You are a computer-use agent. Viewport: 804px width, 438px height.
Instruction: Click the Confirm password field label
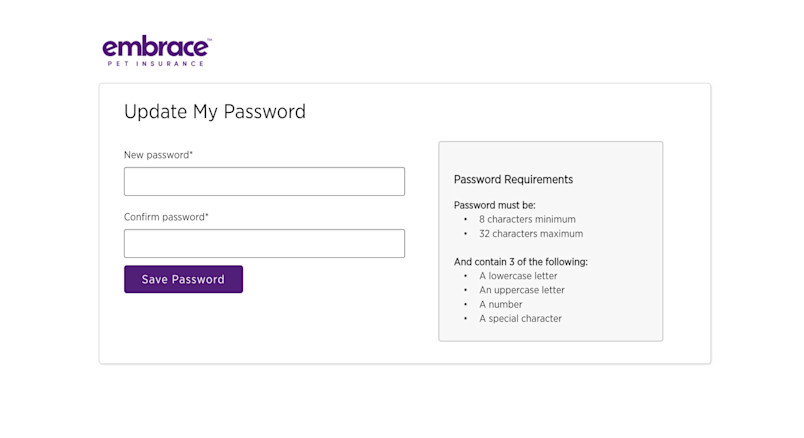pyautogui.click(x=166, y=217)
